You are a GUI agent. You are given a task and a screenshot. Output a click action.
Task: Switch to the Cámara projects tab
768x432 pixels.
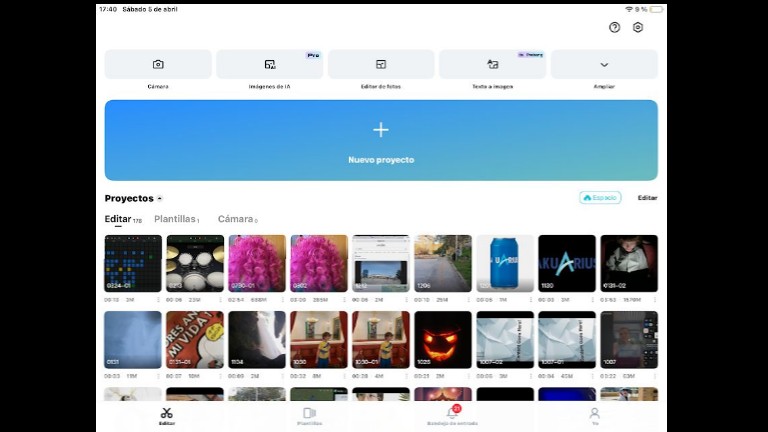pos(236,219)
